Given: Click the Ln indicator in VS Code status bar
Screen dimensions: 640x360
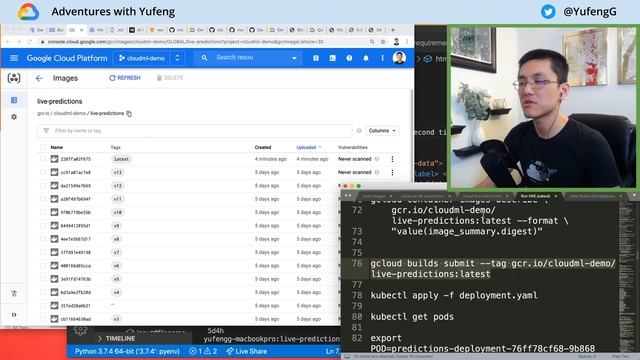Looking at the screenshot, I should (x=333, y=351).
